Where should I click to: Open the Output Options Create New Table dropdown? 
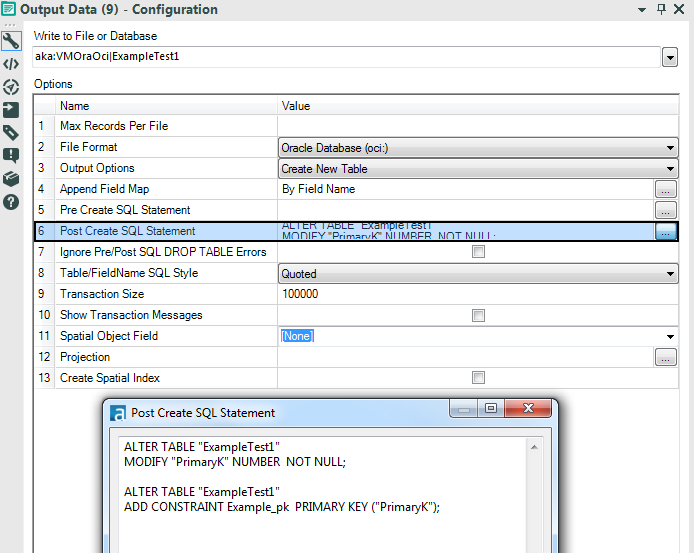point(670,169)
